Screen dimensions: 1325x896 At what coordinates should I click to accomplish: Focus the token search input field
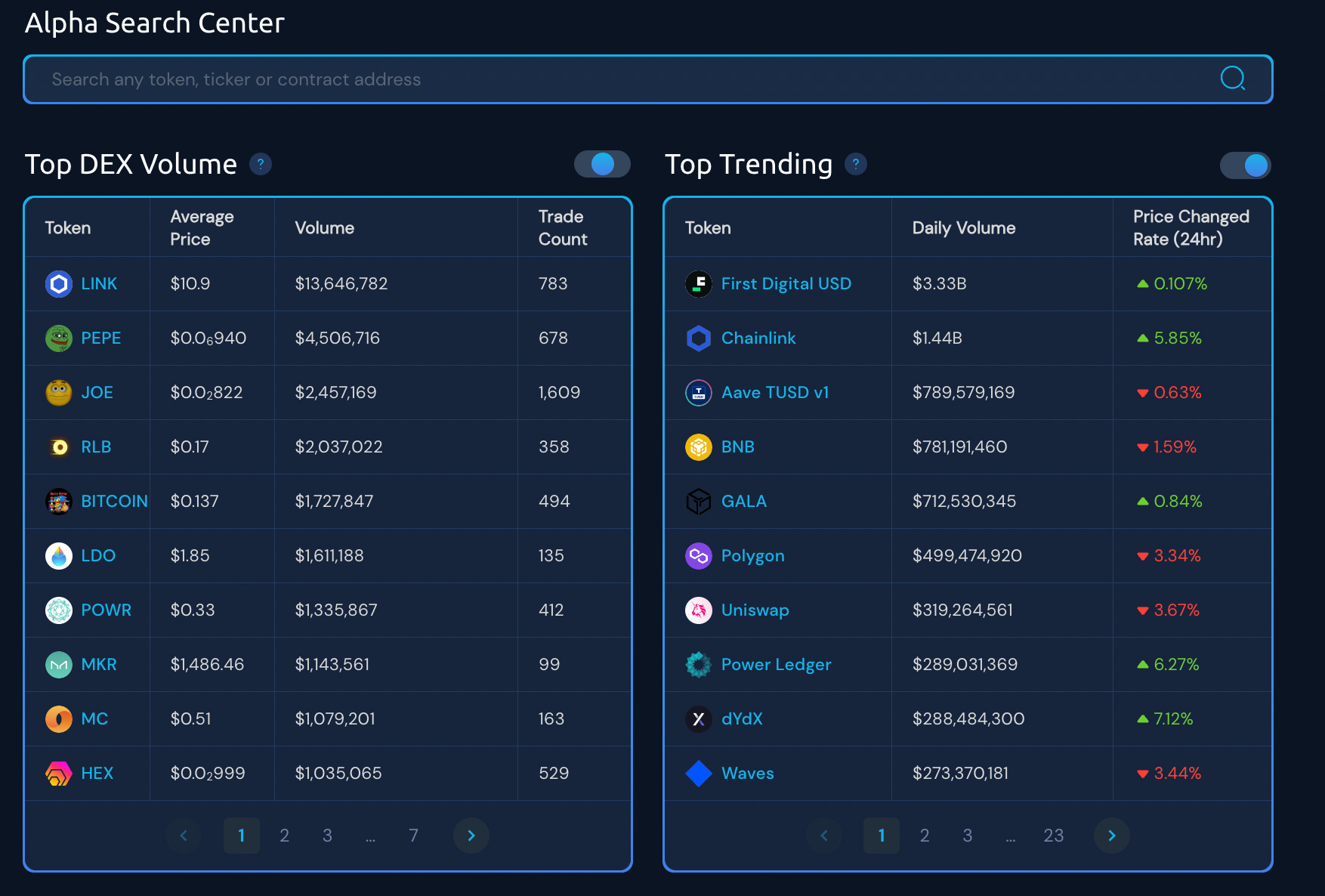(647, 79)
